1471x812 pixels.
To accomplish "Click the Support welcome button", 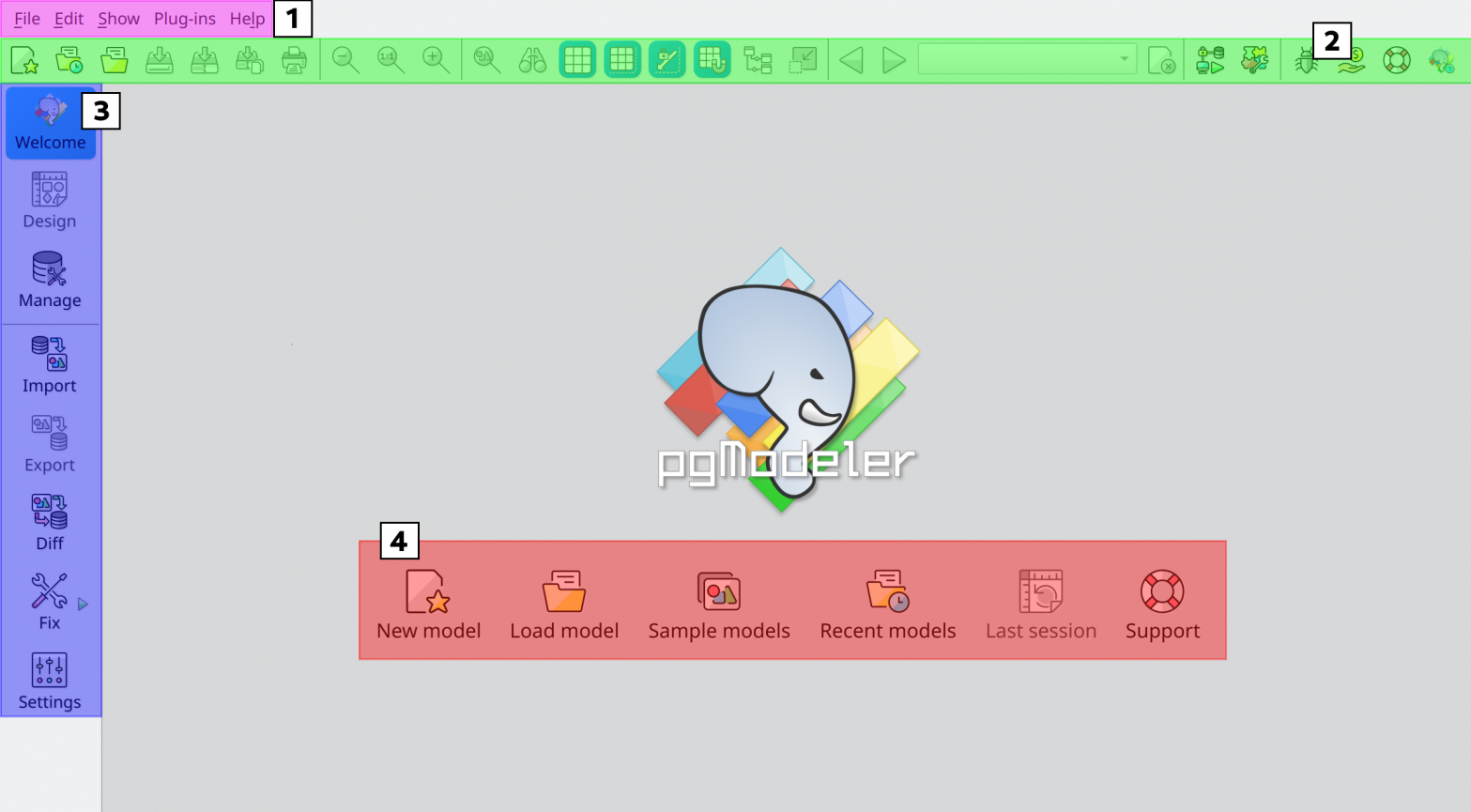I will pyautogui.click(x=1162, y=605).
